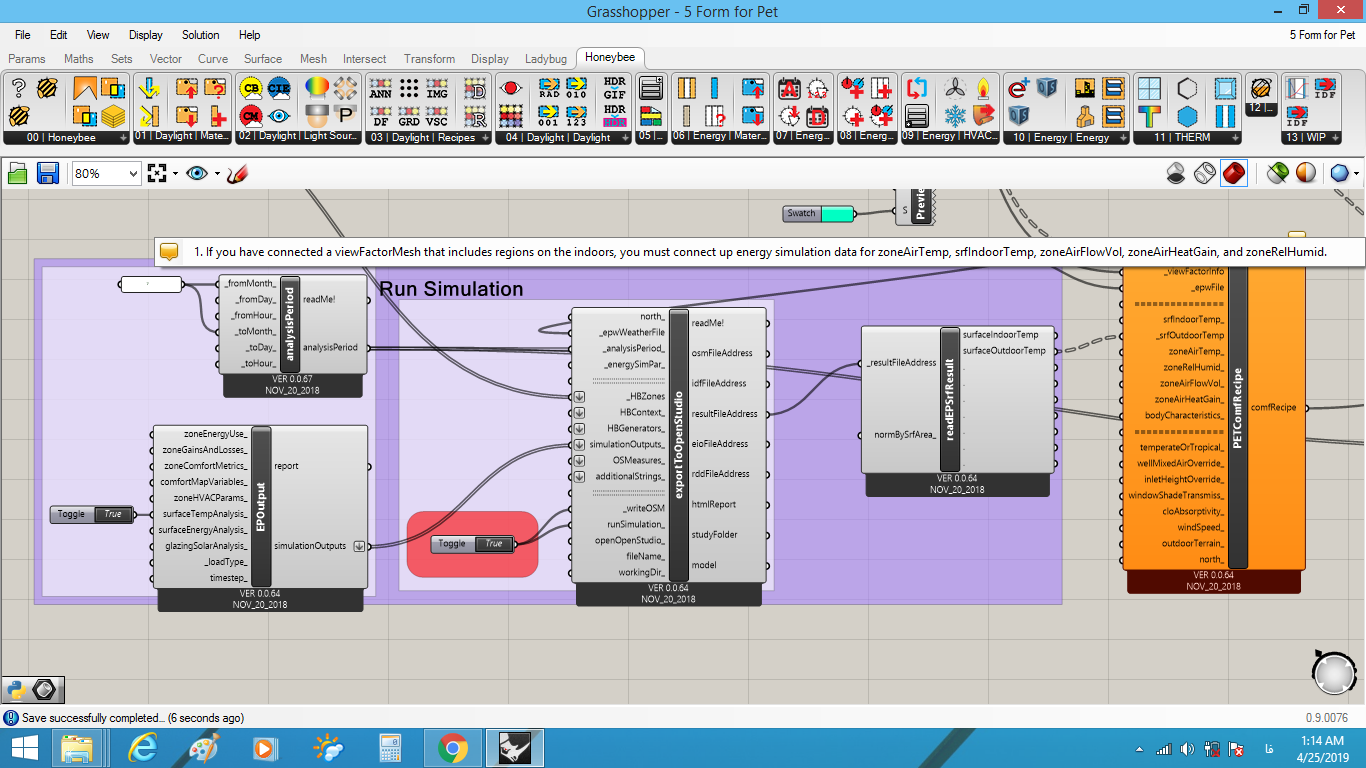
Task: Select the HDR GIF conversion icon
Action: pyautogui.click(x=614, y=89)
